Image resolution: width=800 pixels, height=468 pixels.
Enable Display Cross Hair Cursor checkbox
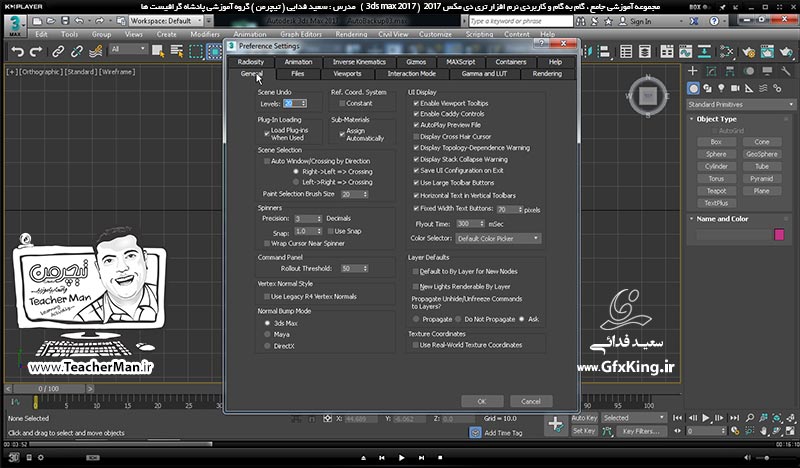tap(416, 137)
